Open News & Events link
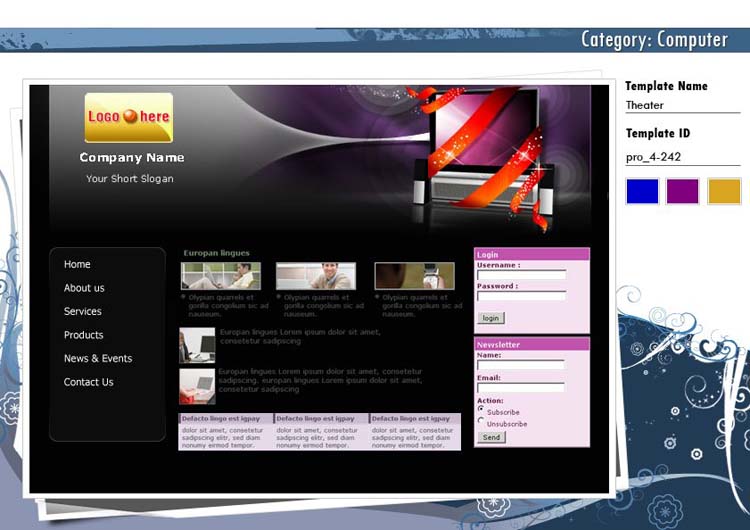This screenshot has width=750, height=530. 97,358
